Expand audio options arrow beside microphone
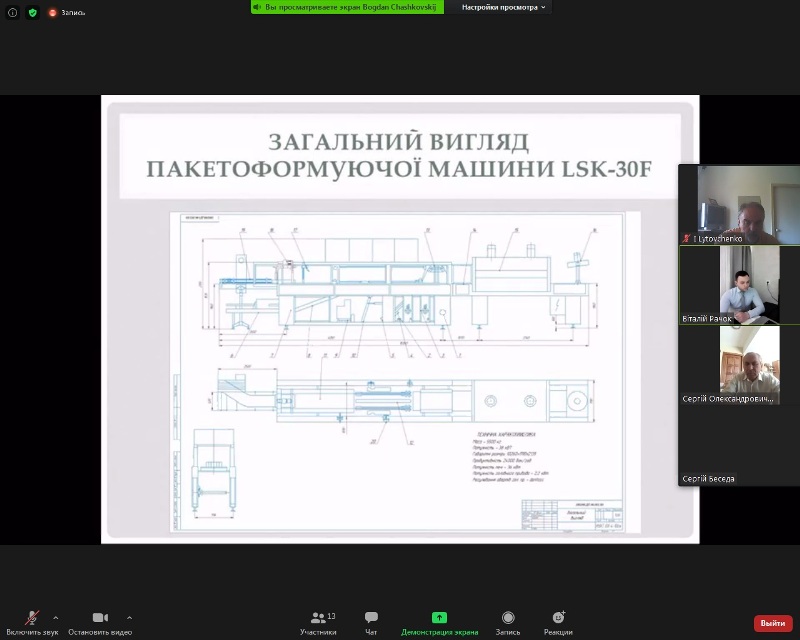 tap(55, 618)
